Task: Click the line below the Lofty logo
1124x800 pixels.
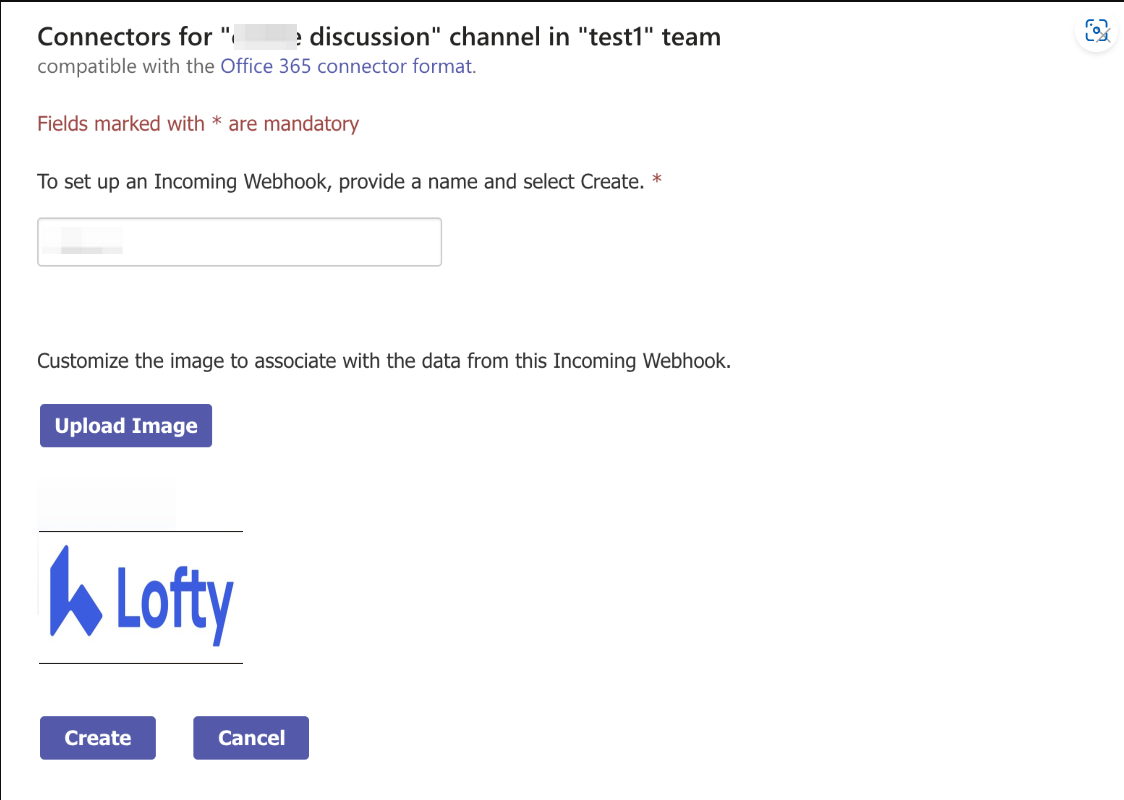Action: [x=141, y=663]
